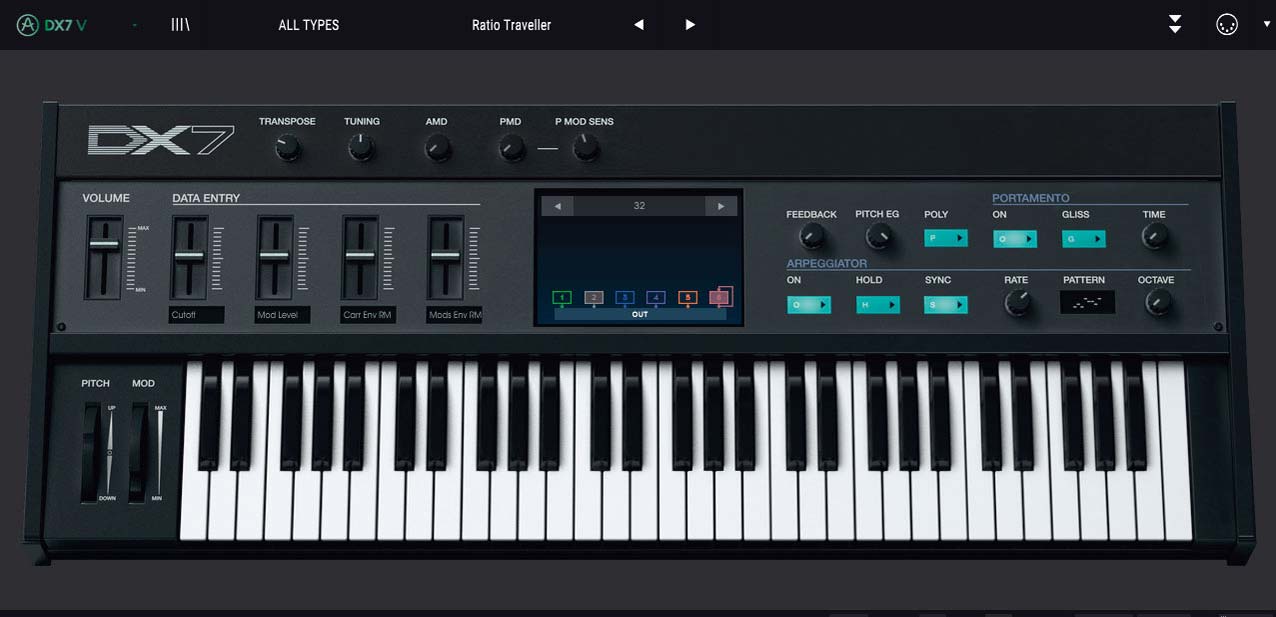1276x617 pixels.
Task: Click the PORTAMENTO section label
Action: 1031,198
